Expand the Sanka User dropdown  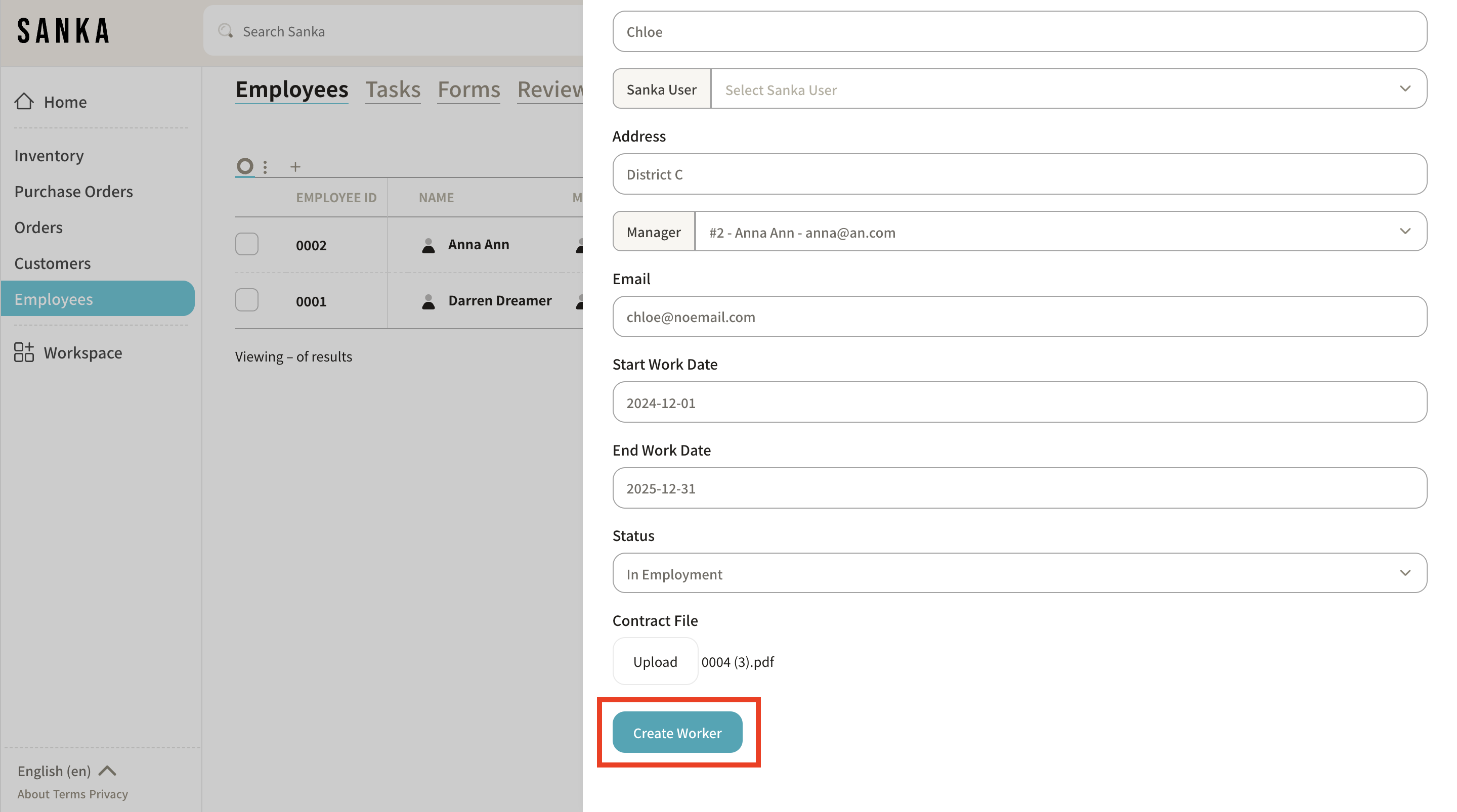point(1068,89)
